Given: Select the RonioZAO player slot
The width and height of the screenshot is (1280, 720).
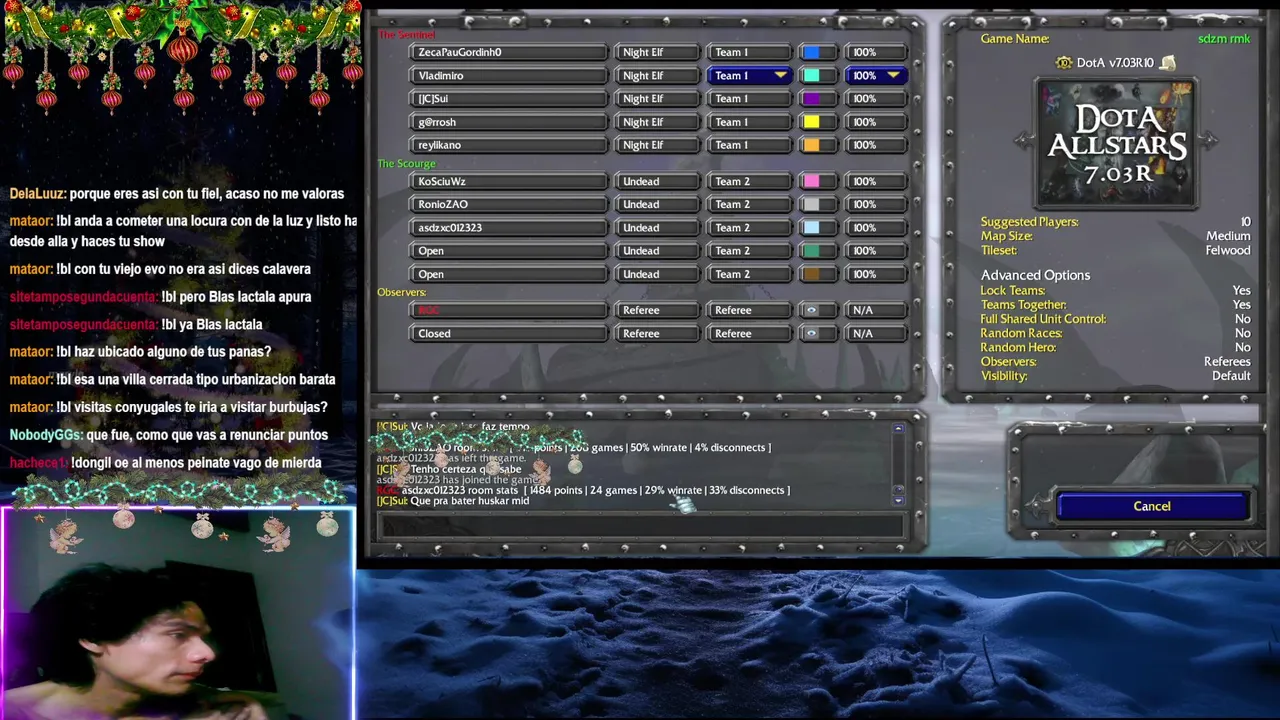Looking at the screenshot, I should [509, 204].
